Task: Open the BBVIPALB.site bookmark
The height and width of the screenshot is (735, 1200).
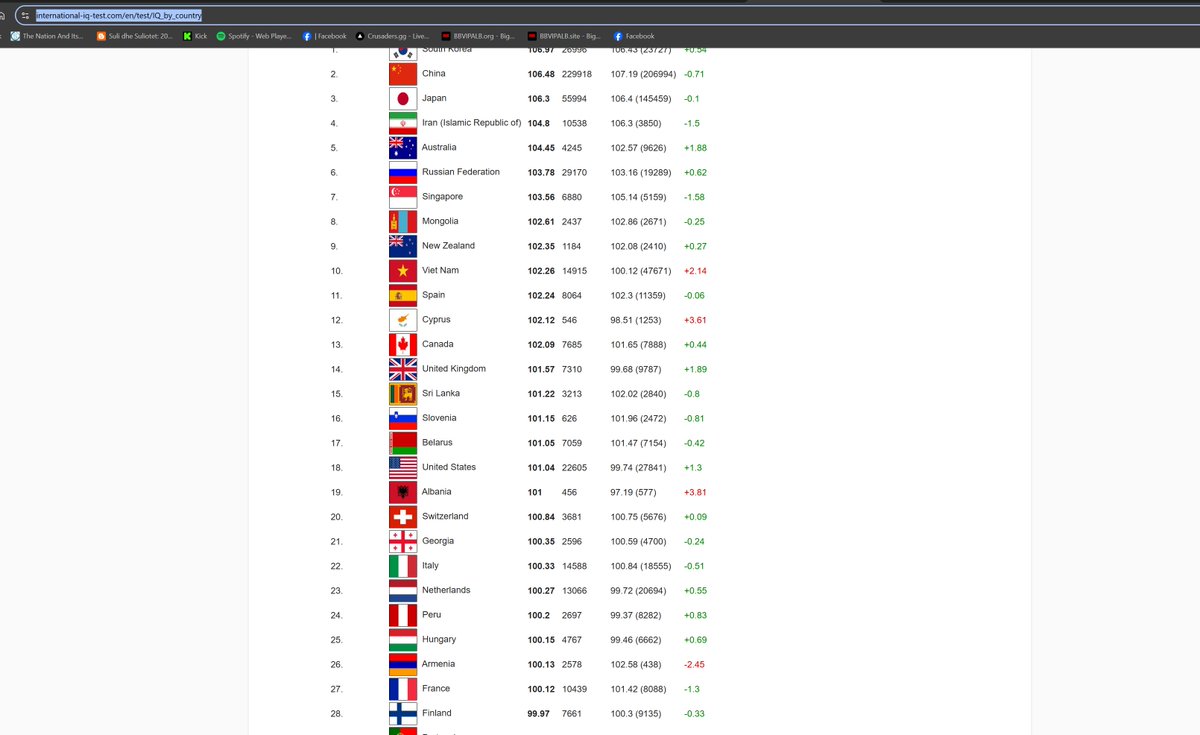Action: coord(563,36)
